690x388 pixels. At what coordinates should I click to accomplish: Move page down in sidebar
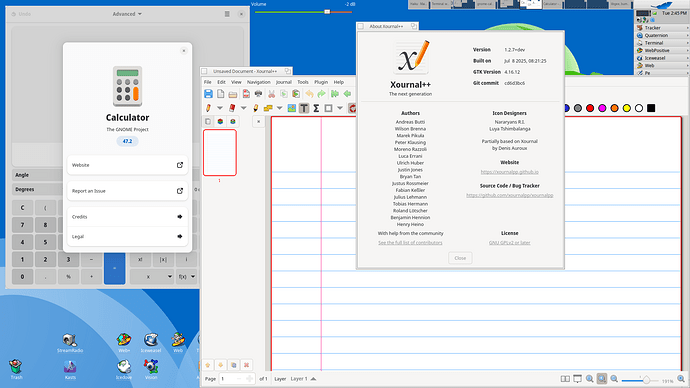pyautogui.click(x=220, y=365)
